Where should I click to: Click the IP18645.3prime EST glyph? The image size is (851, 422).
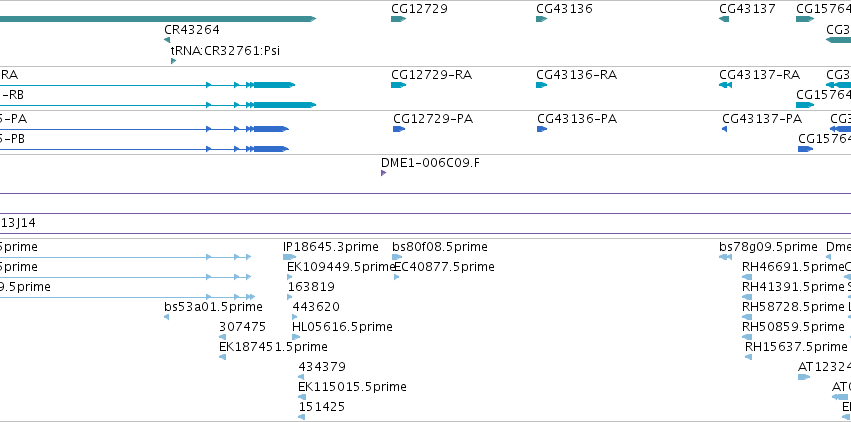[290, 257]
